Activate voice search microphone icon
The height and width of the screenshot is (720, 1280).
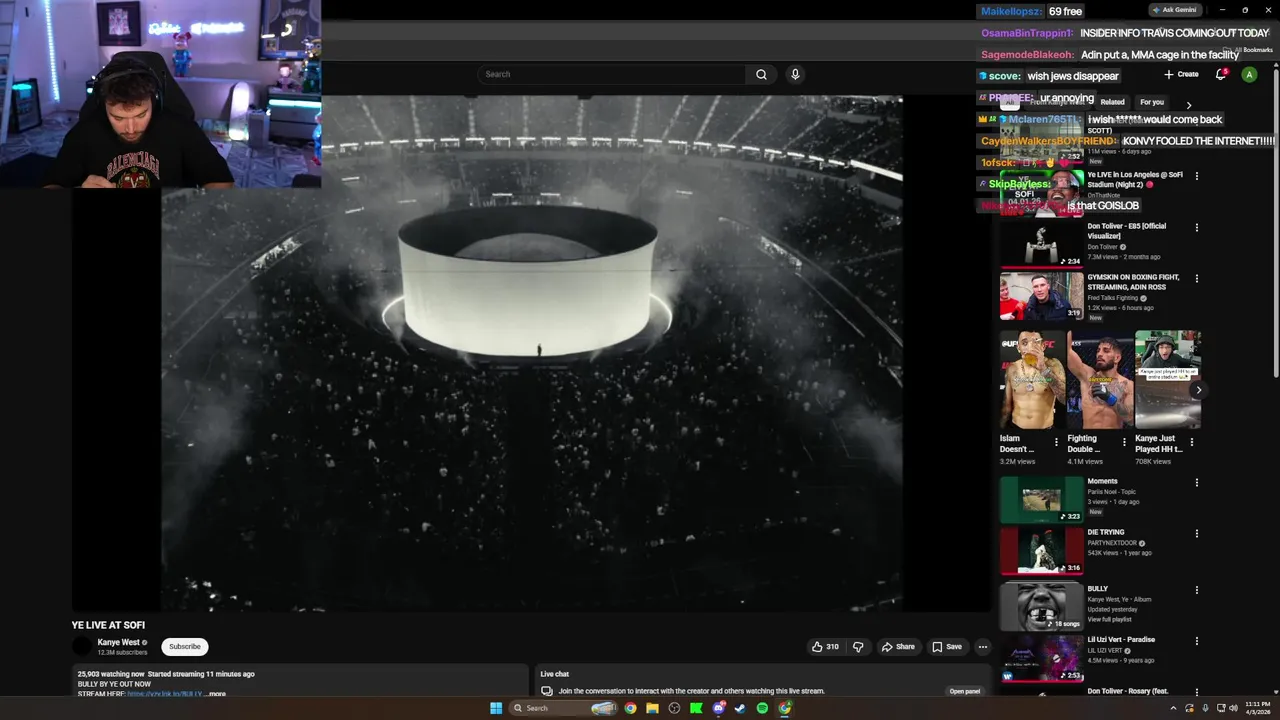[795, 74]
